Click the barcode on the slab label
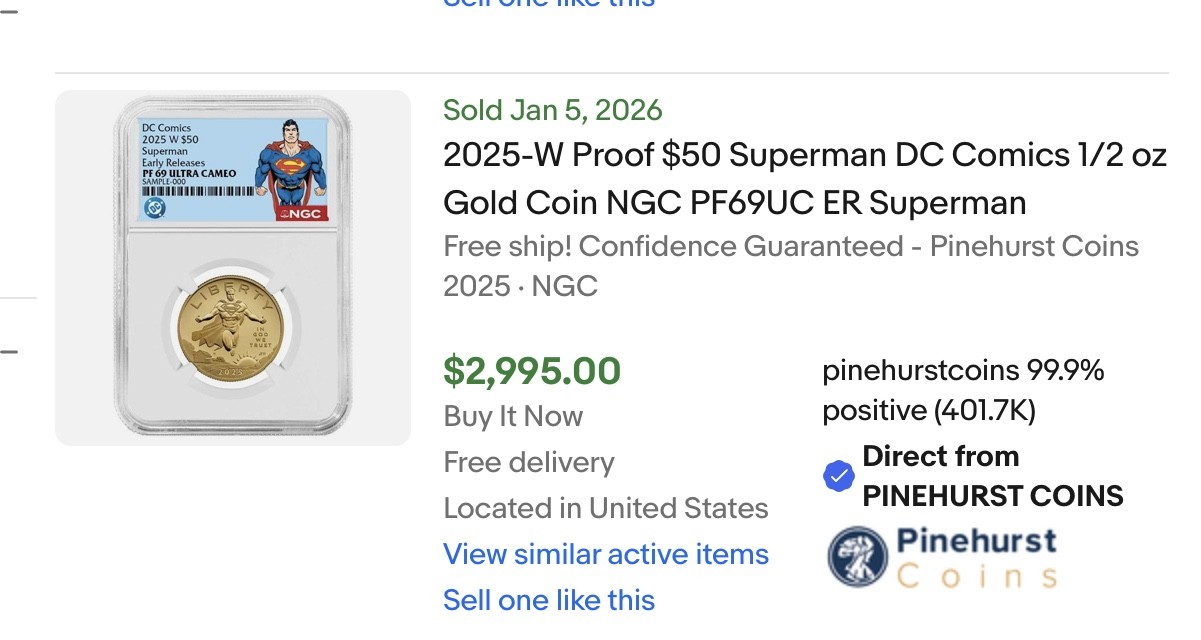1201x640 pixels. (199, 189)
